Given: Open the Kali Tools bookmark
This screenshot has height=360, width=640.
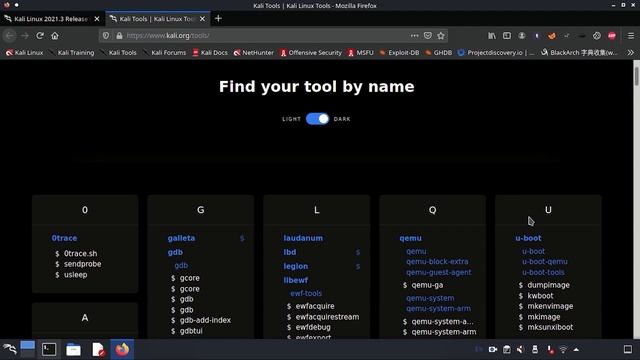Looking at the screenshot, I should (119, 53).
